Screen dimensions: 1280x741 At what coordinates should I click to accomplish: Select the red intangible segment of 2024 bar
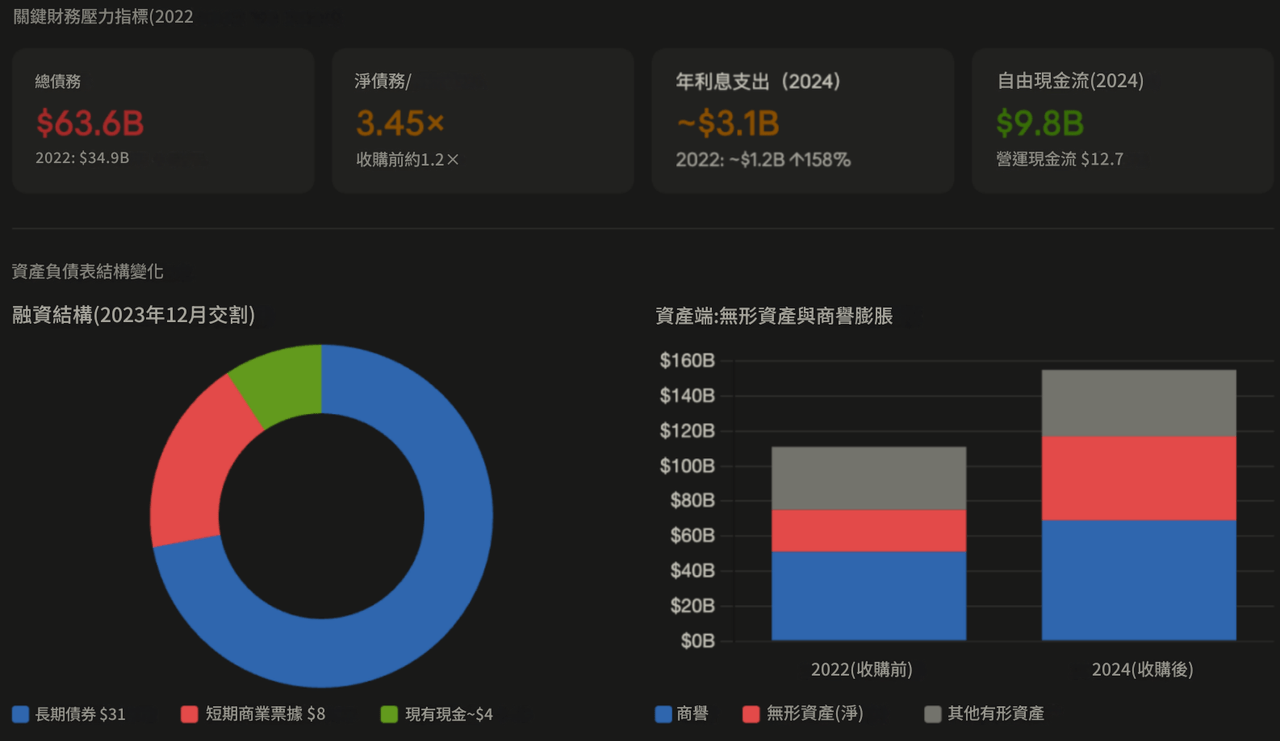[x=1139, y=478]
